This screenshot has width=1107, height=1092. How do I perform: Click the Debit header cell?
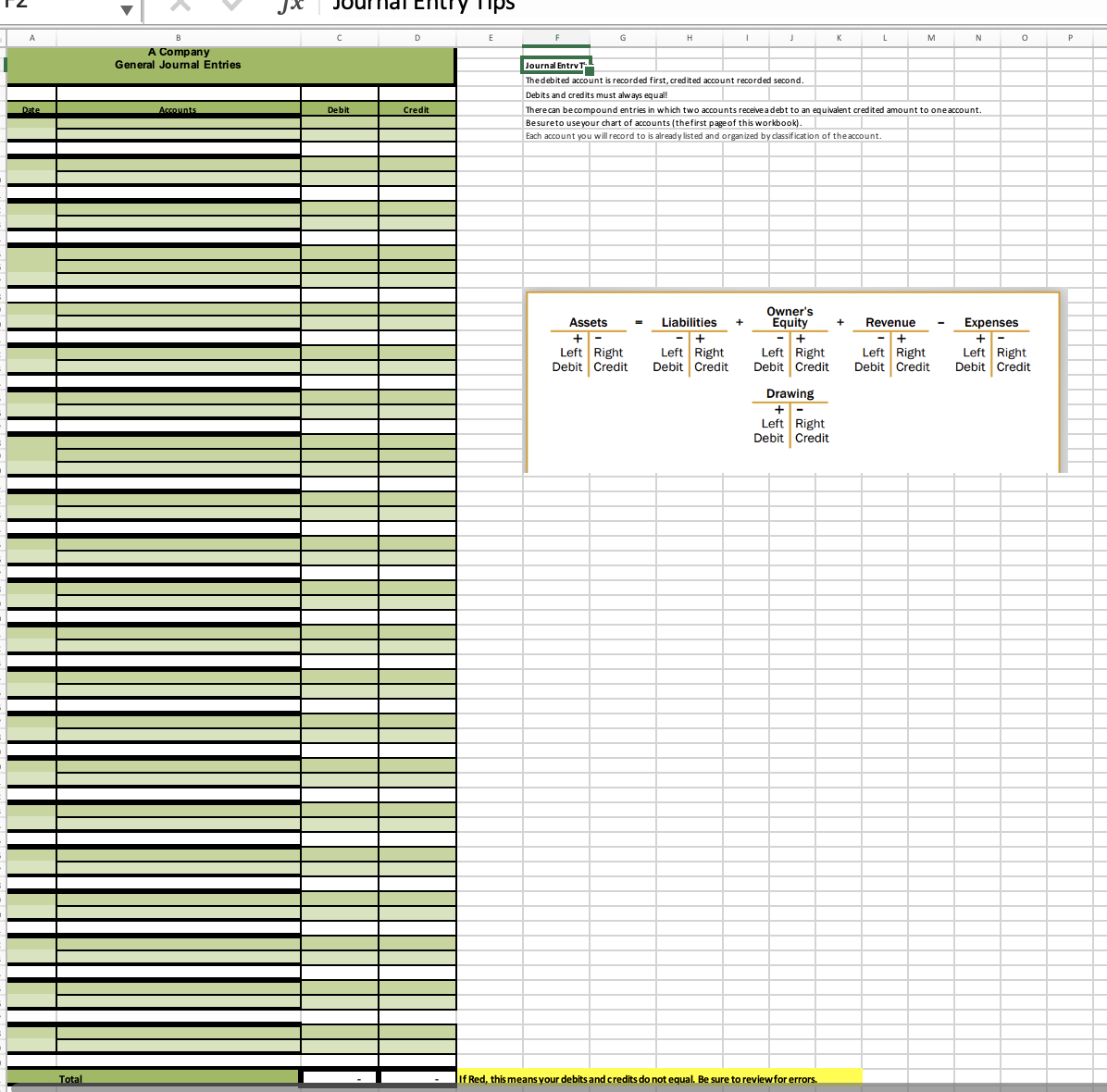339,109
